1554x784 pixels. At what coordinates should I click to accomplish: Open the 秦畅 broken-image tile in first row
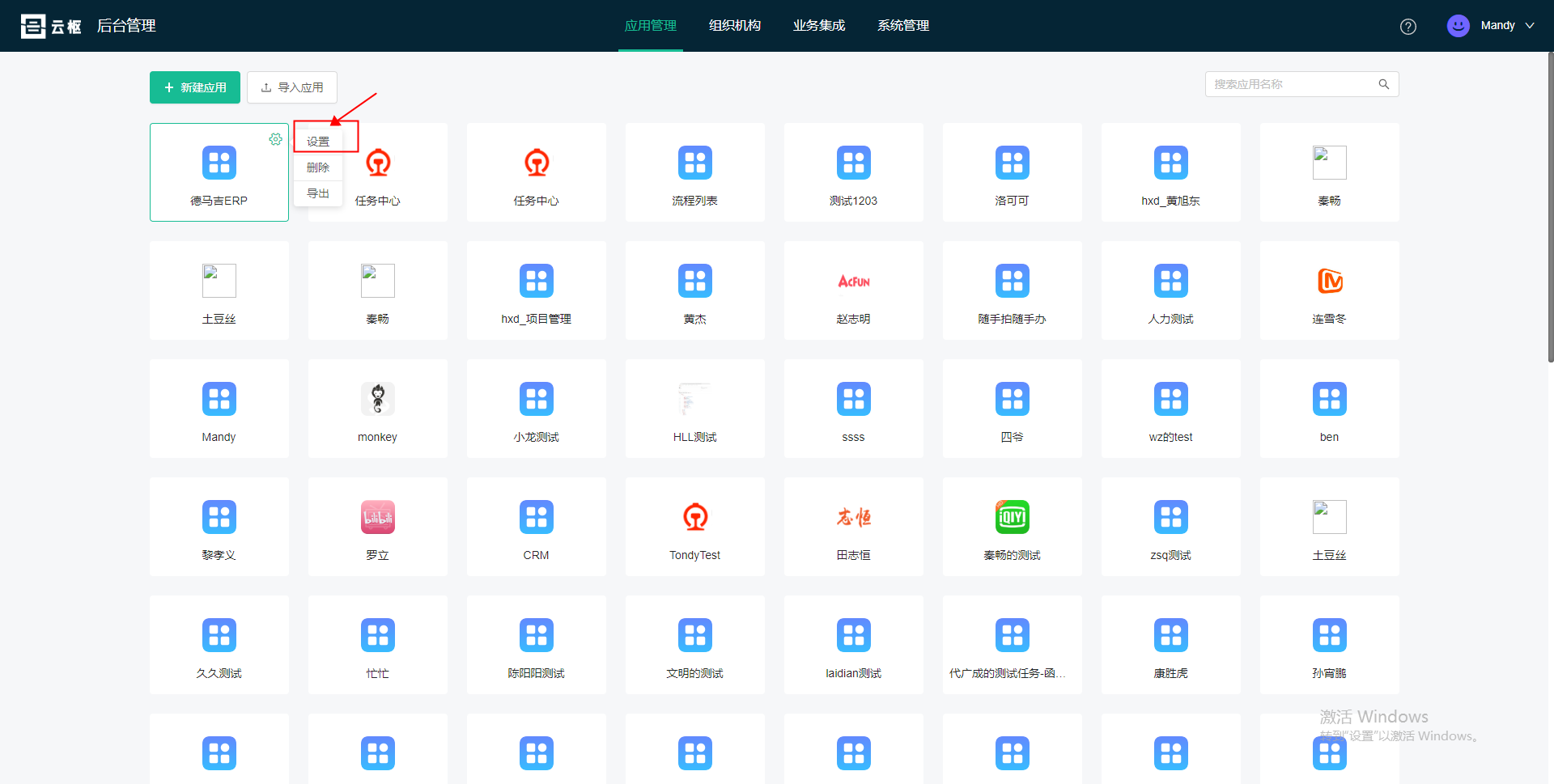point(1330,172)
